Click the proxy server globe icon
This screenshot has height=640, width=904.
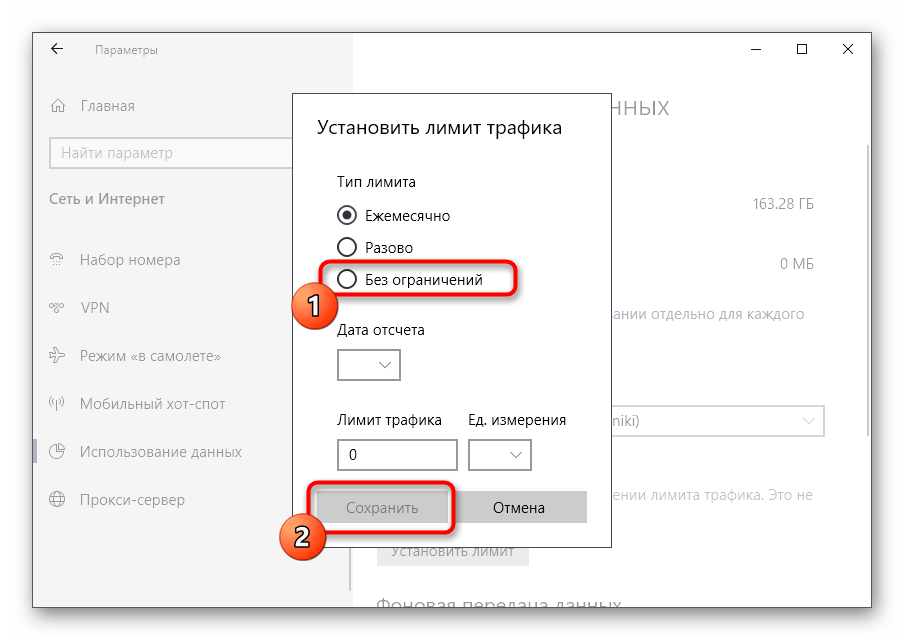57,500
